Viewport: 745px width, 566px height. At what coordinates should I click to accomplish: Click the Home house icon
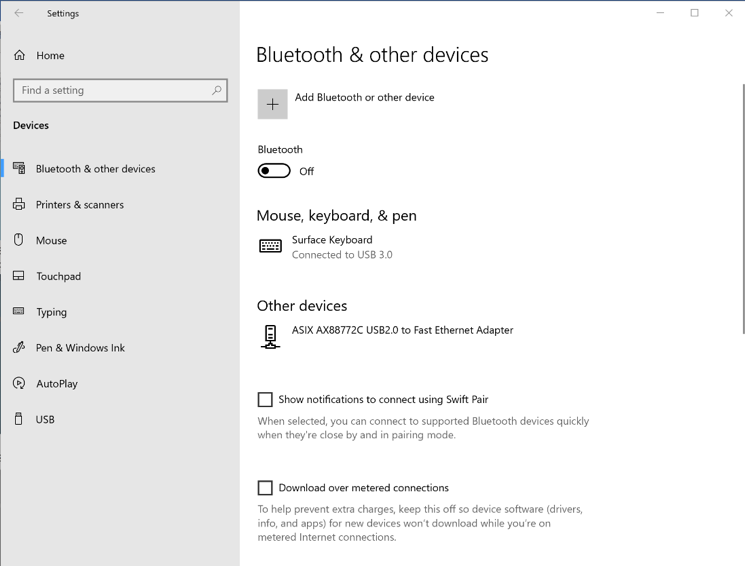(19, 55)
